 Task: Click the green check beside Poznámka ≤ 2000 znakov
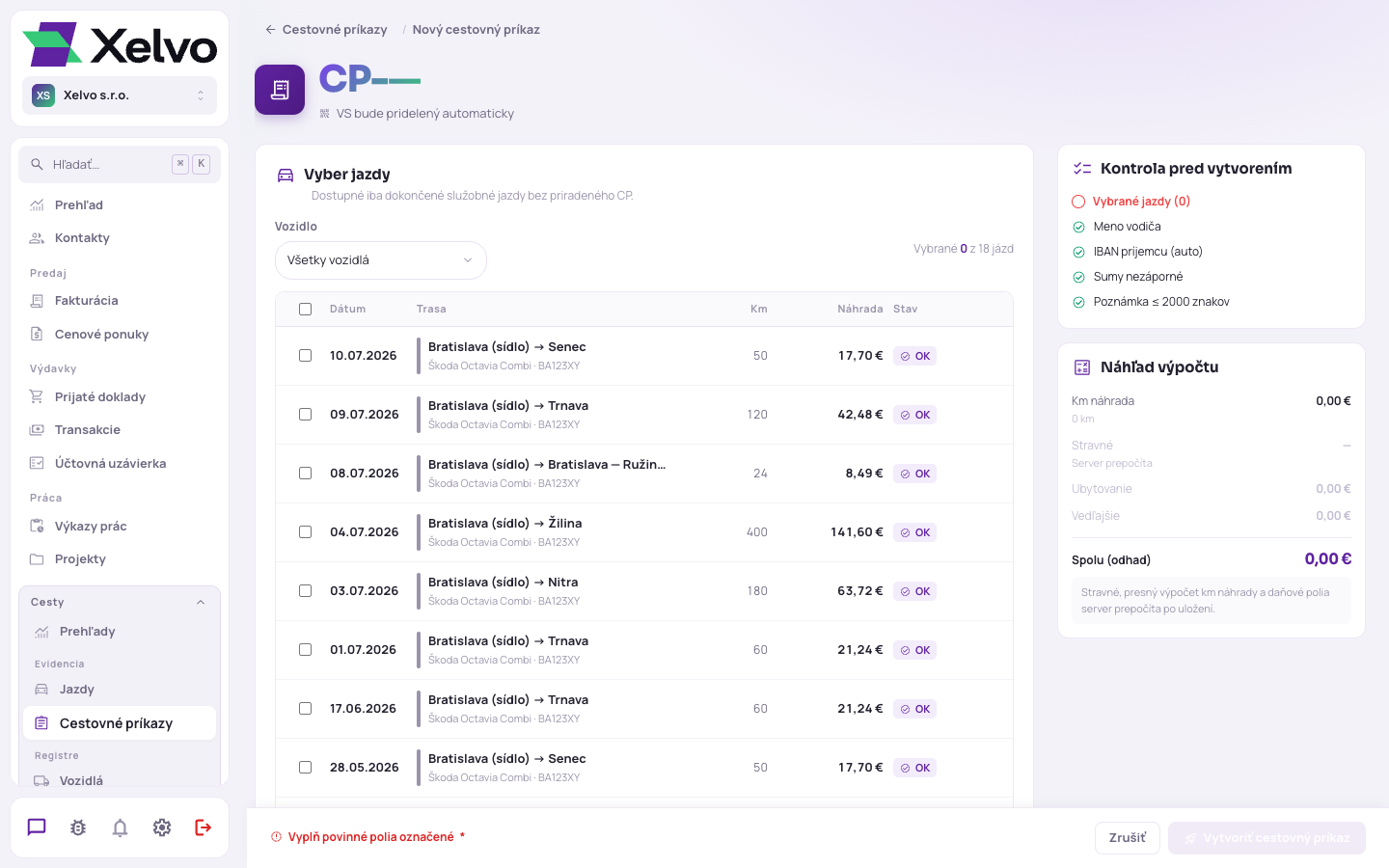tap(1078, 302)
